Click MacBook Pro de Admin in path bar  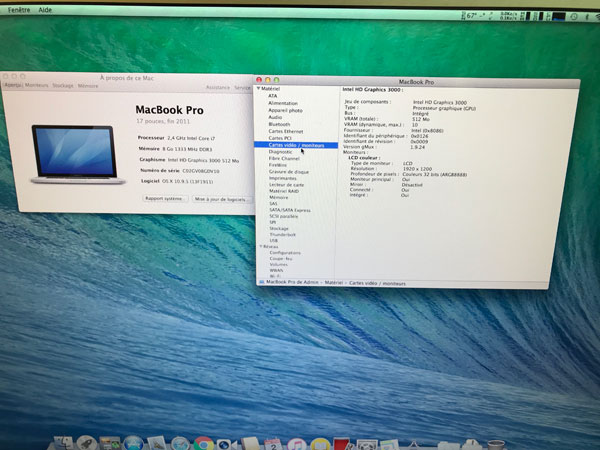coord(292,282)
